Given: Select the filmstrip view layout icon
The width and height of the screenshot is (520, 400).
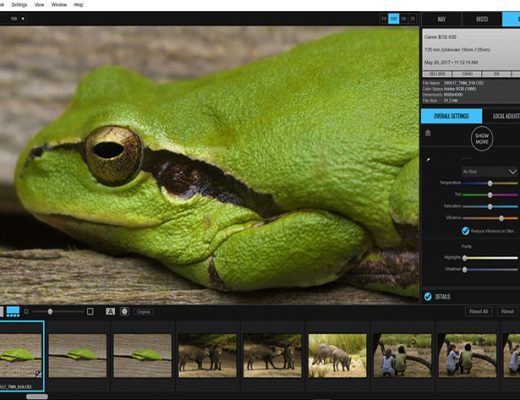Looking at the screenshot, I should pyautogui.click(x=13, y=312).
